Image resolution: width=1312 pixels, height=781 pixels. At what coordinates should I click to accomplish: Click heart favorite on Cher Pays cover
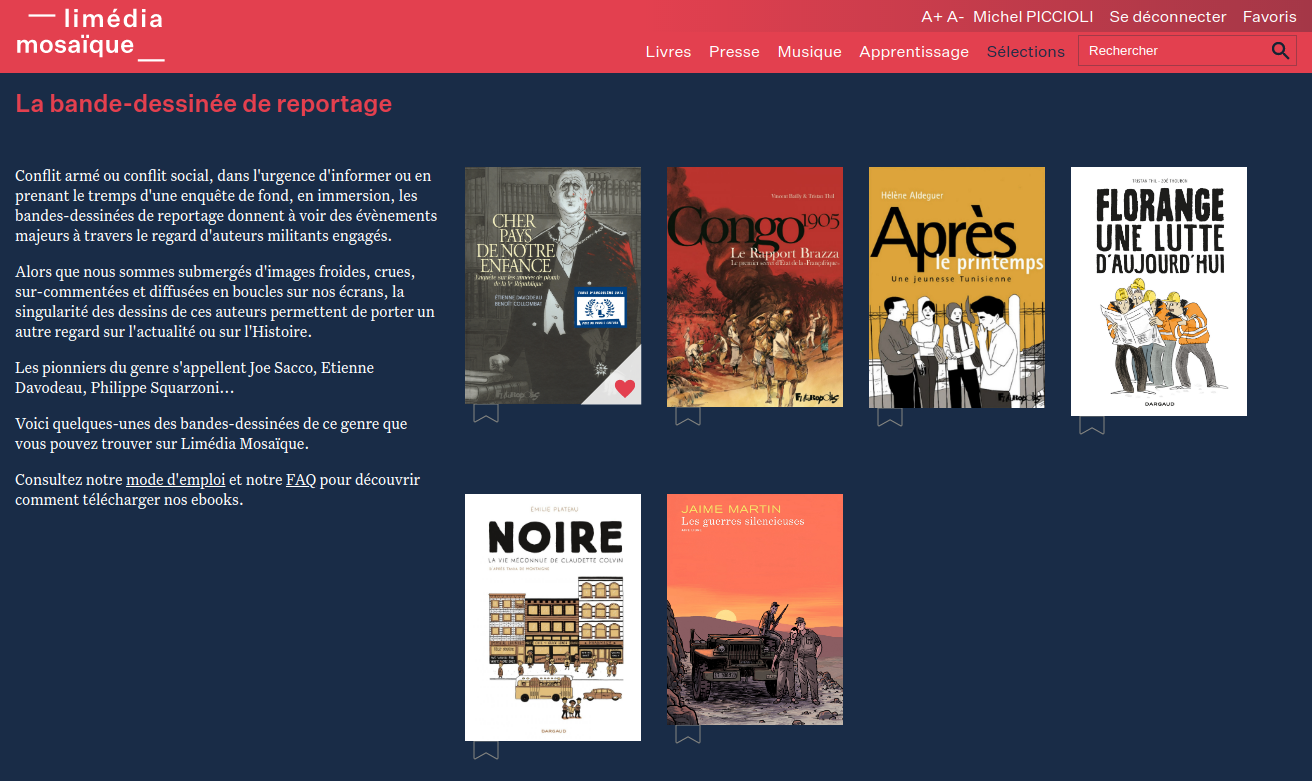pos(625,389)
